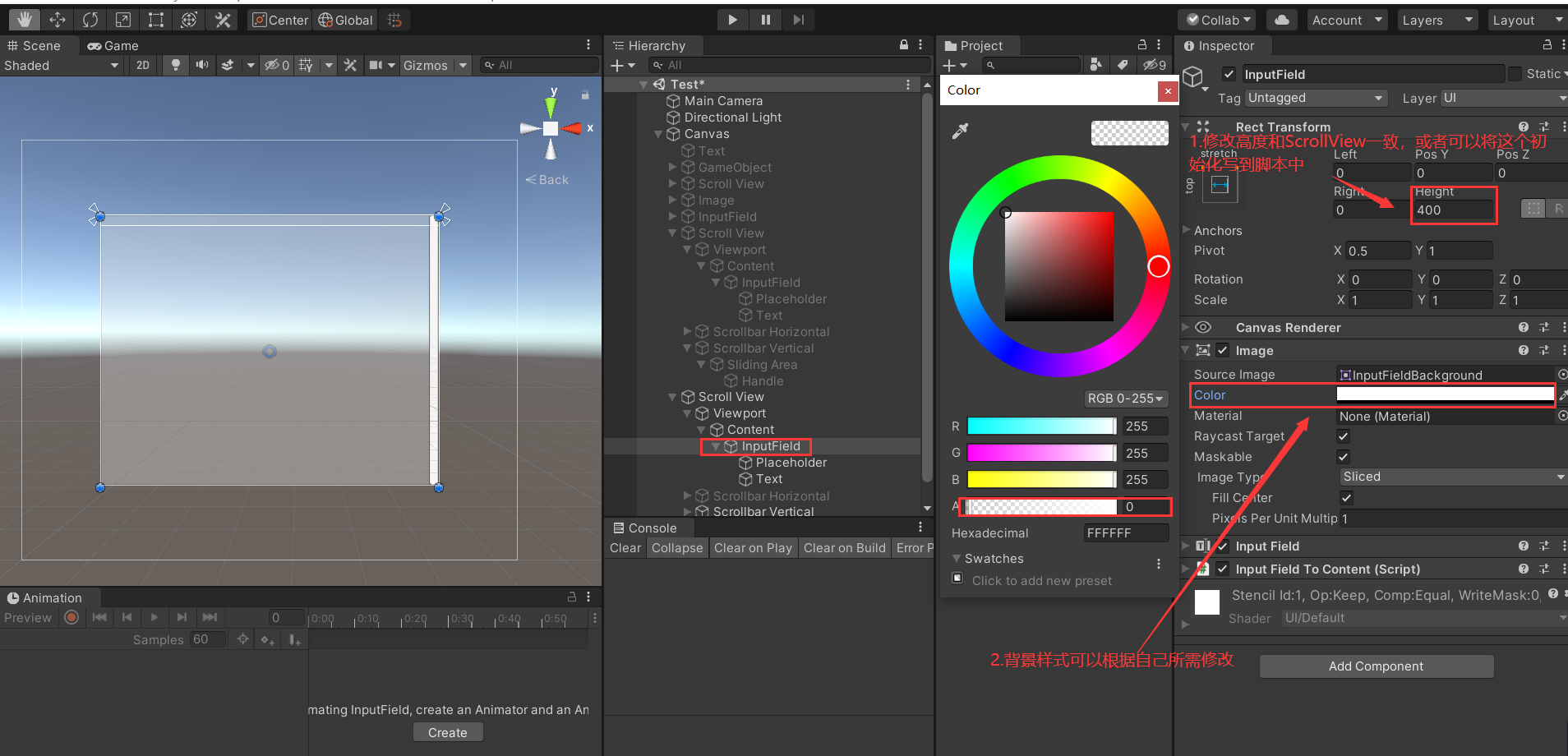Toggle Raycast Target checkbox
Viewport: 1568px width, 756px height.
1344,436
